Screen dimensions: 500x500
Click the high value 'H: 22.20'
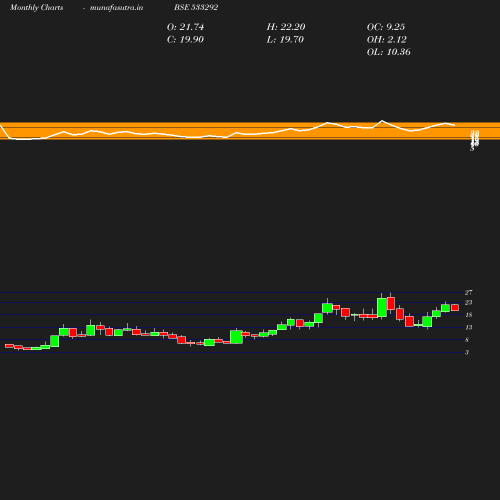286,27
